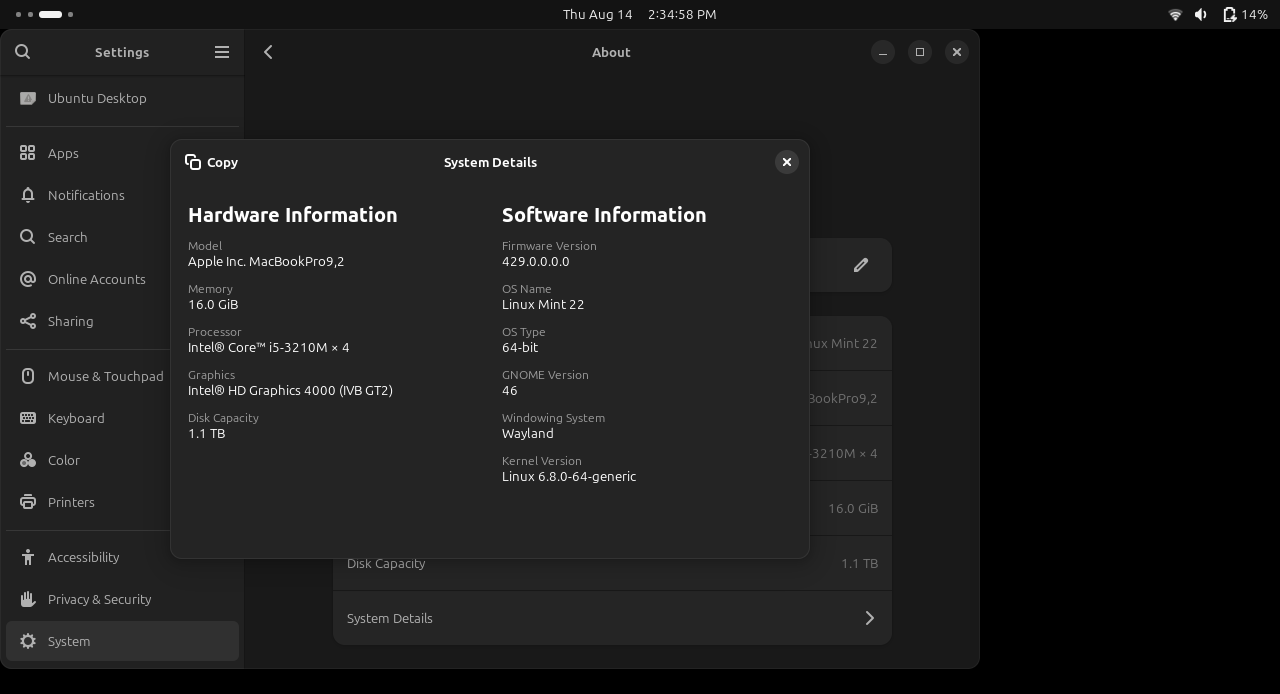Open the settings search icon
Screen dimensions: 1280x694
(x=23, y=52)
